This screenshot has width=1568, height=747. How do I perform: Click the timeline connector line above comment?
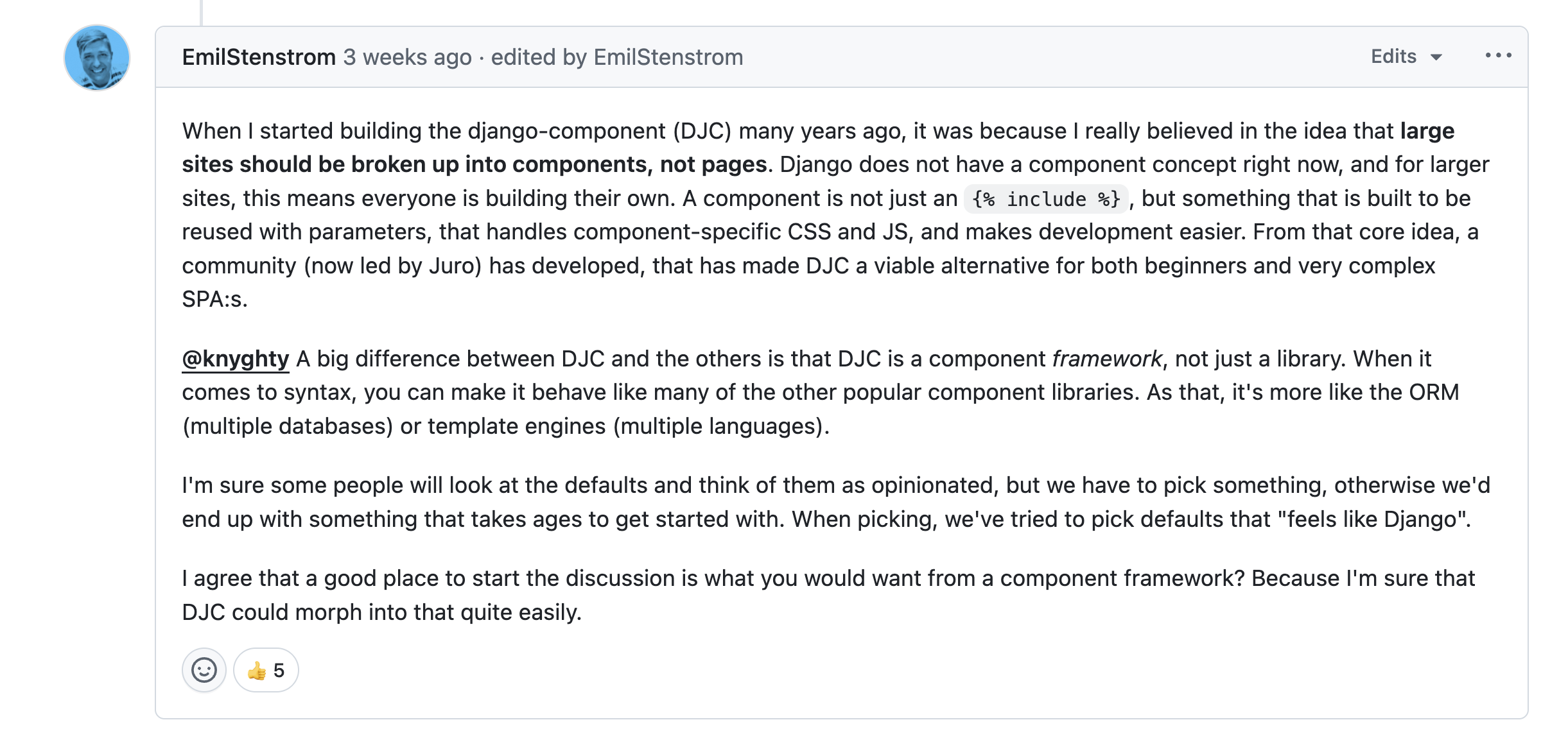tap(202, 12)
